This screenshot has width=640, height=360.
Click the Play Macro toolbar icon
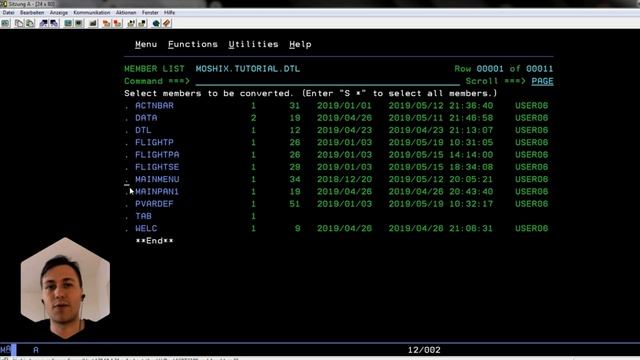pyautogui.click(x=131, y=23)
